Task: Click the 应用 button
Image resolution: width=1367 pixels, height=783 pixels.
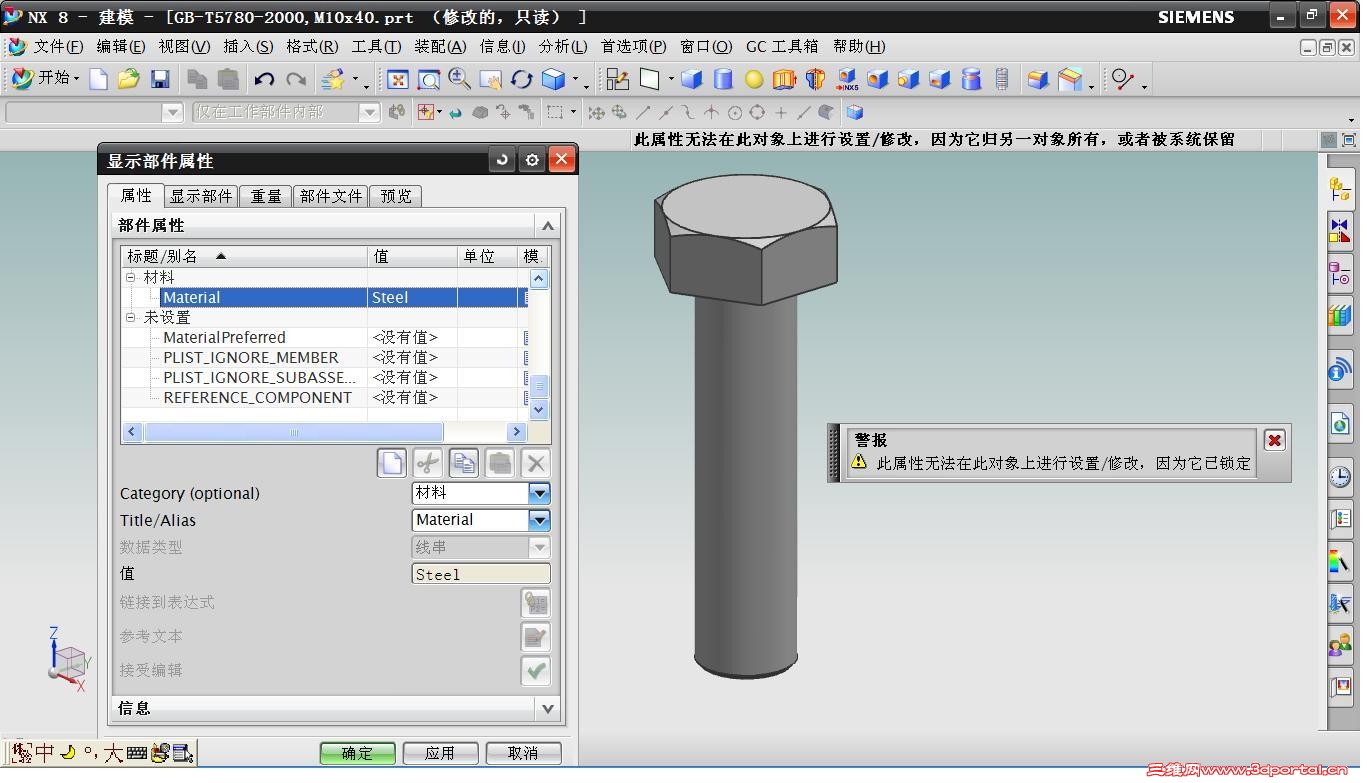Action: (439, 753)
